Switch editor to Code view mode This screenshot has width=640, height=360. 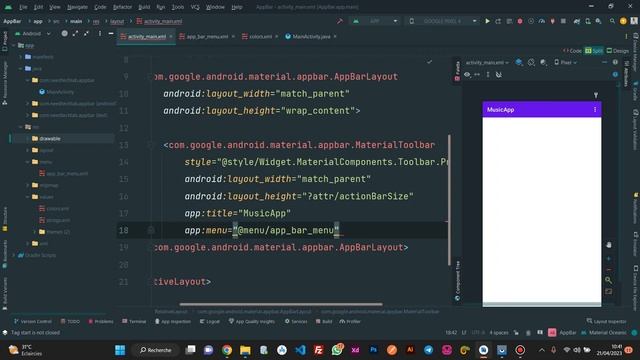573,51
